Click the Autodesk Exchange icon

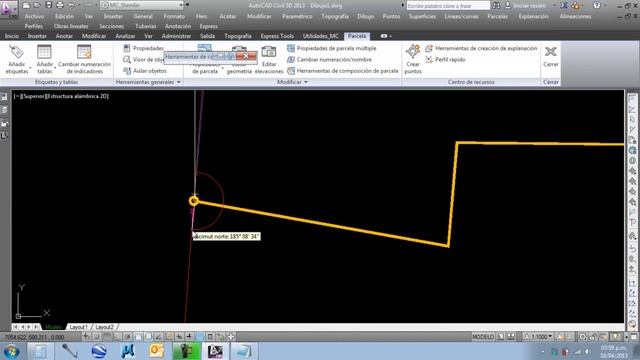point(564,5)
